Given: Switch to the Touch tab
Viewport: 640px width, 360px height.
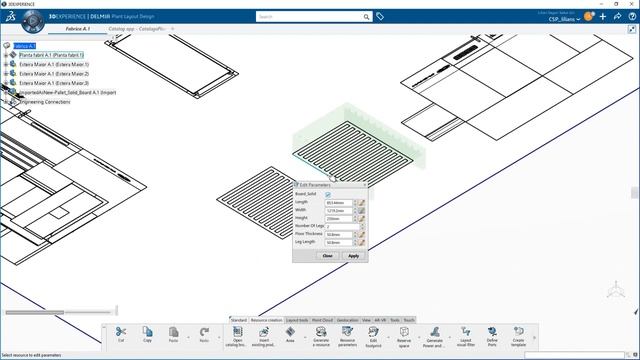Looking at the screenshot, I should (x=409, y=320).
